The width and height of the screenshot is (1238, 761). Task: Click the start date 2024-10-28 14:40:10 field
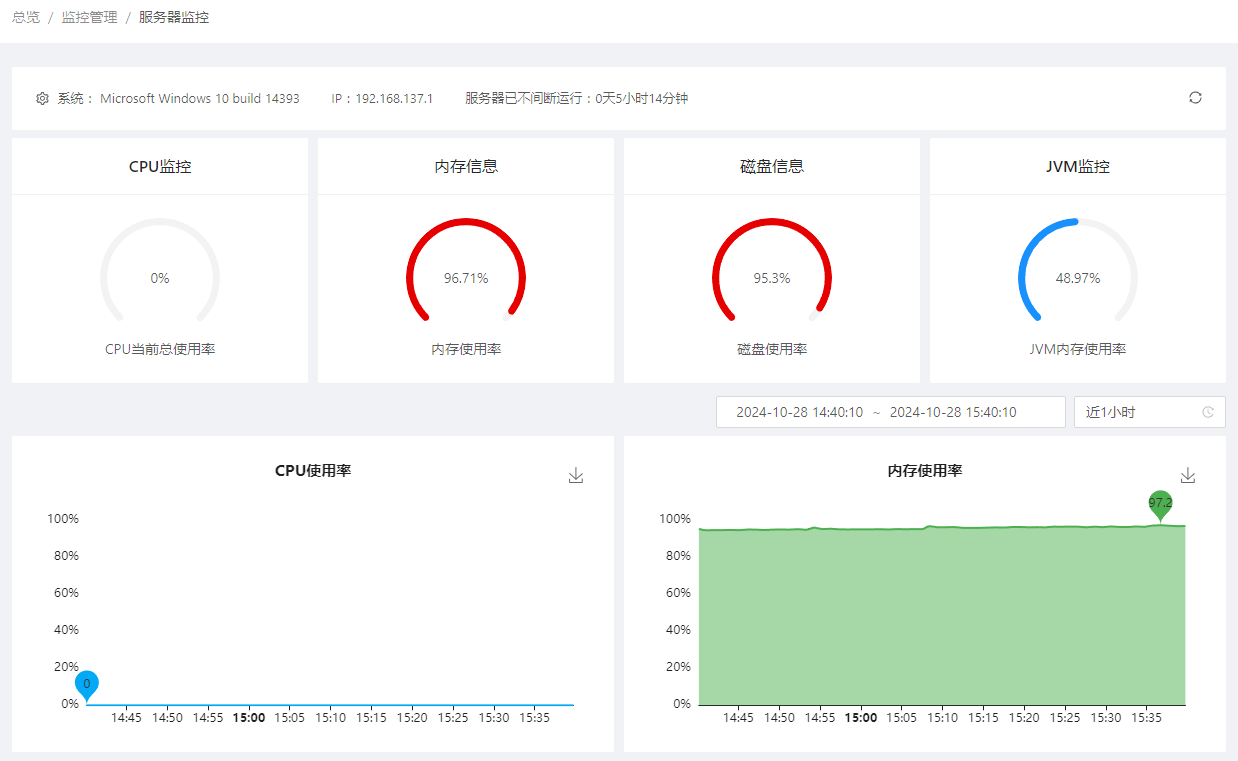tap(800, 412)
